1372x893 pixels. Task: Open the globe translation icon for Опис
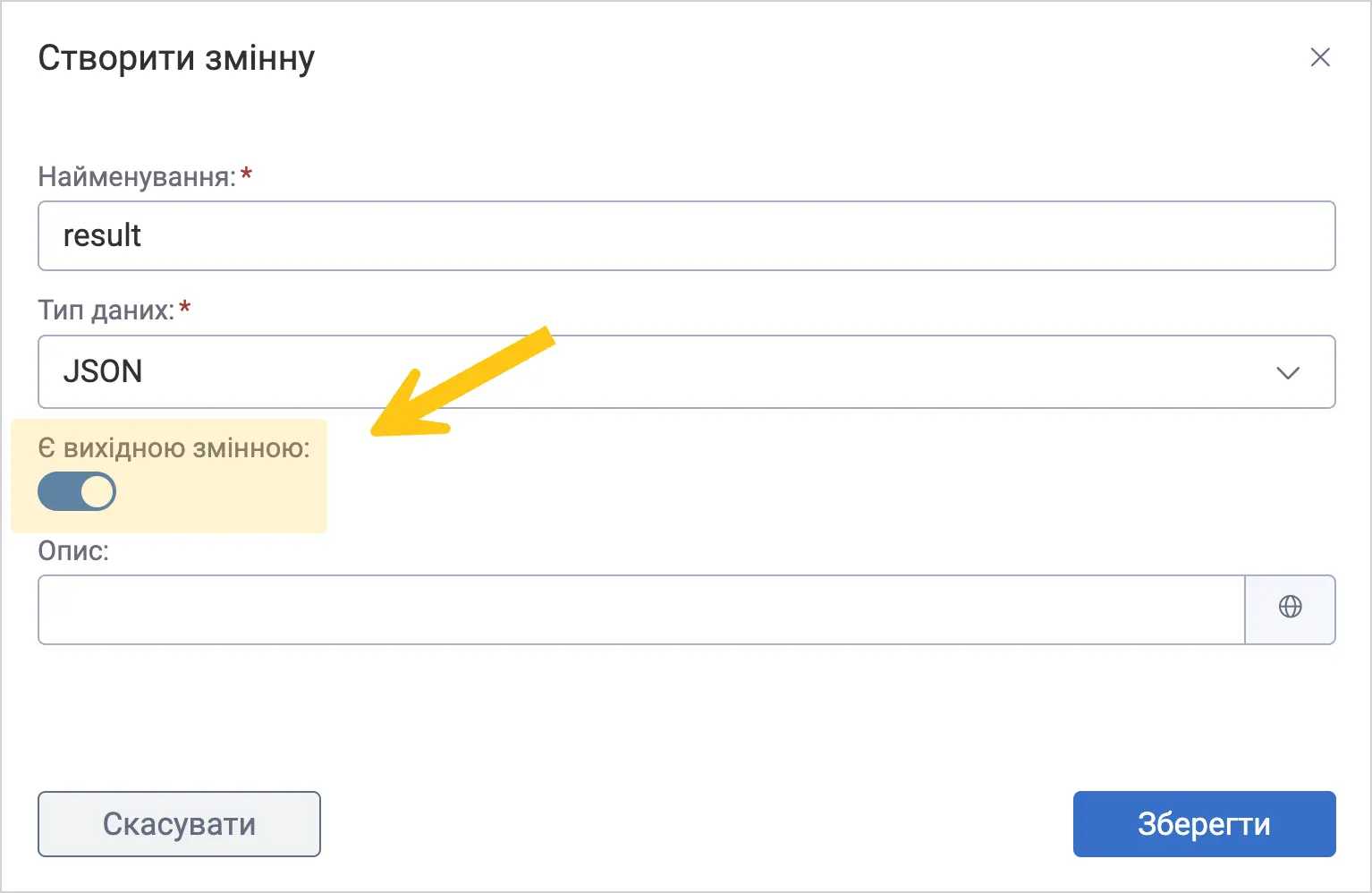coord(1290,608)
